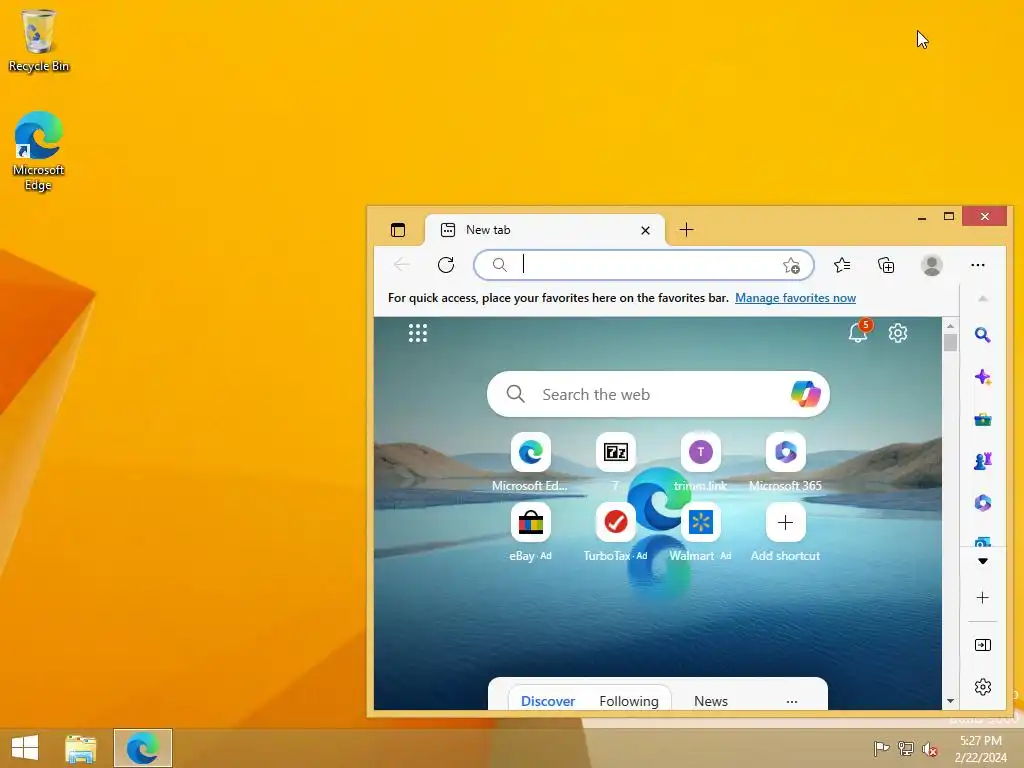Open File Explorer from taskbar
1024x768 pixels.
[x=80, y=748]
